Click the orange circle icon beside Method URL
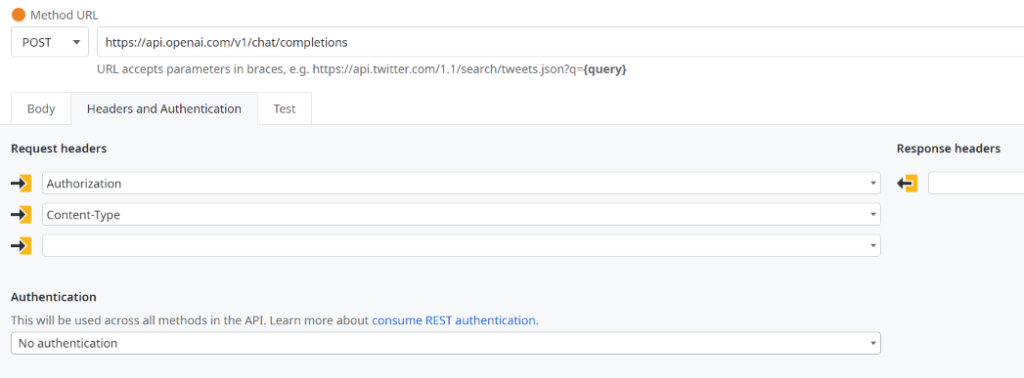Viewport: 1024px width, 378px height. click(18, 14)
